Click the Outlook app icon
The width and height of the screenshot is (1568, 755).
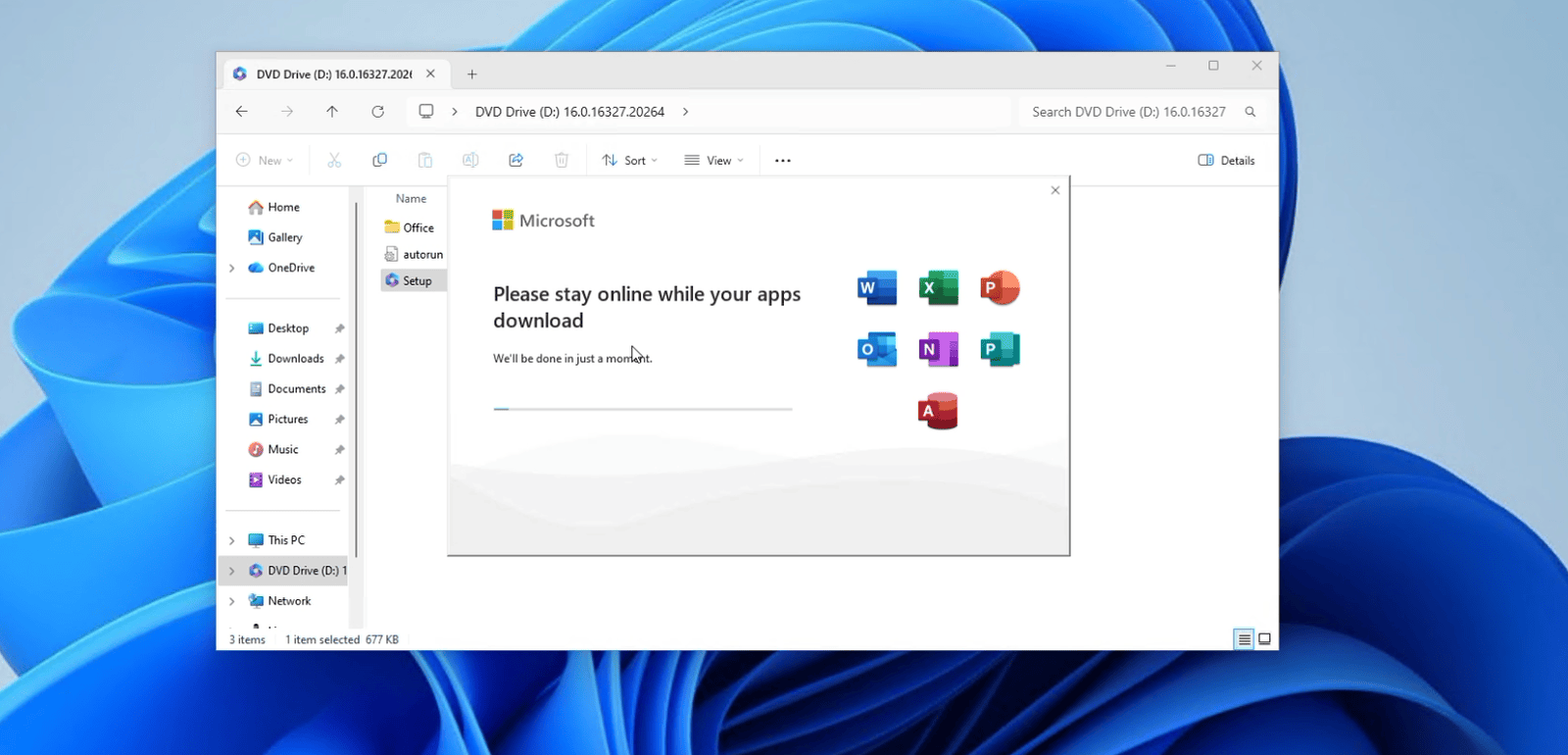tap(877, 349)
